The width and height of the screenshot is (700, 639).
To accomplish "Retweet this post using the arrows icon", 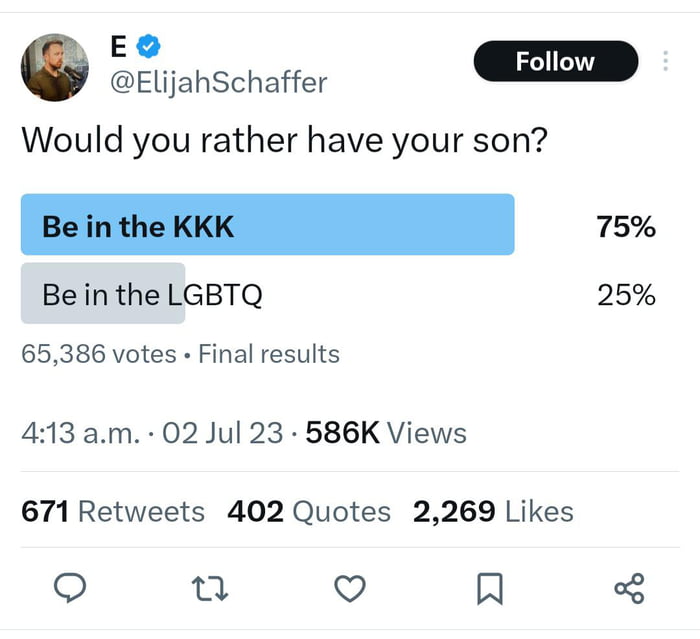I will click(212, 590).
